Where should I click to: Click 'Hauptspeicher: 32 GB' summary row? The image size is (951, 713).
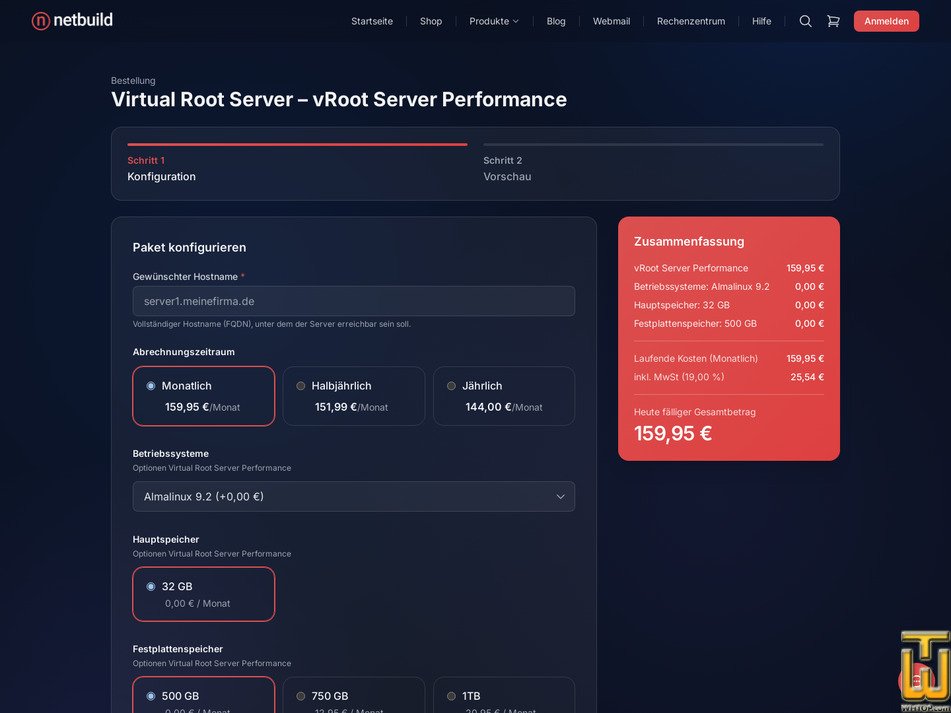pos(728,305)
